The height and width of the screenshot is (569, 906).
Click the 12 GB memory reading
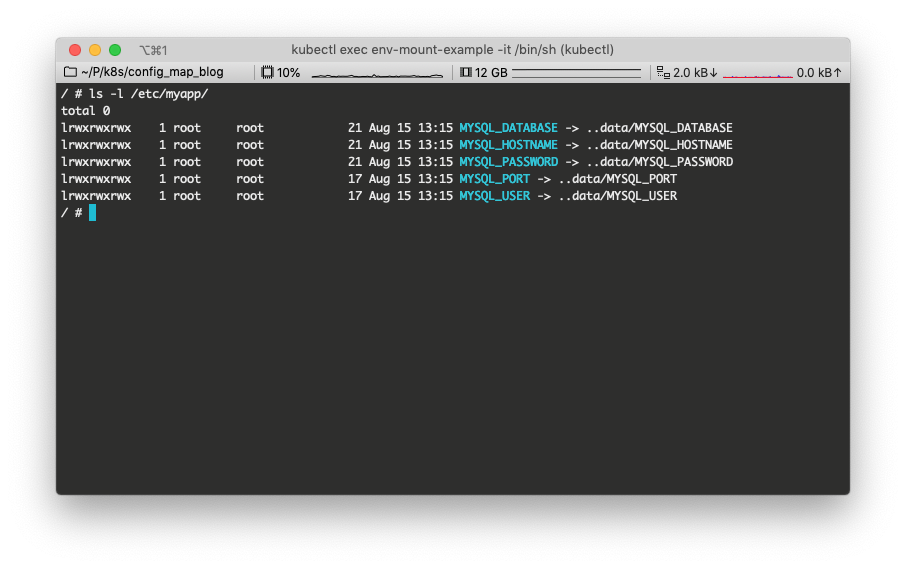point(491,73)
